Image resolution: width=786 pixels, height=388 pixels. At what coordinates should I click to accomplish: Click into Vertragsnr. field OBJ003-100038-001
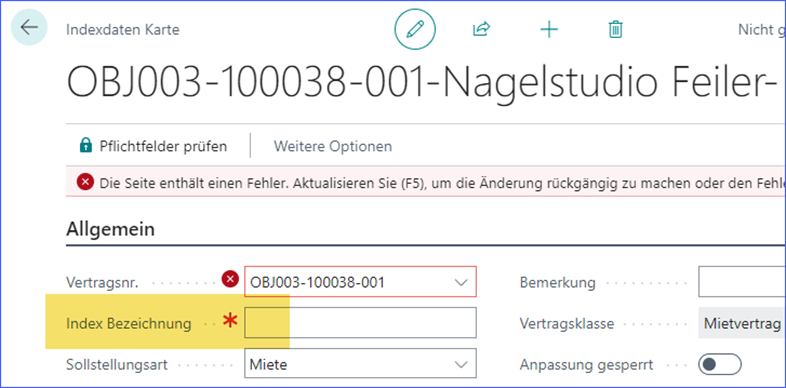click(x=360, y=282)
